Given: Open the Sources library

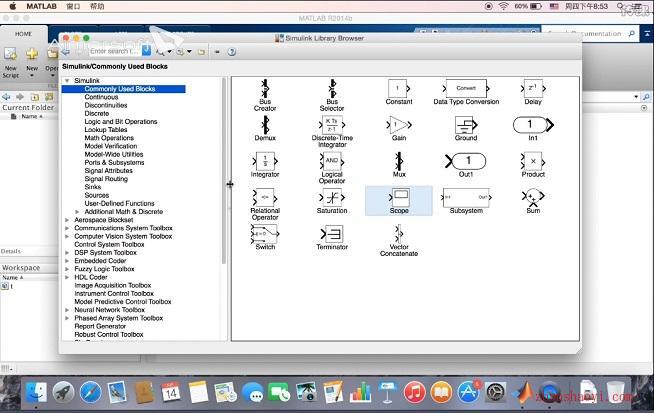Looking at the screenshot, I should click(x=96, y=195).
